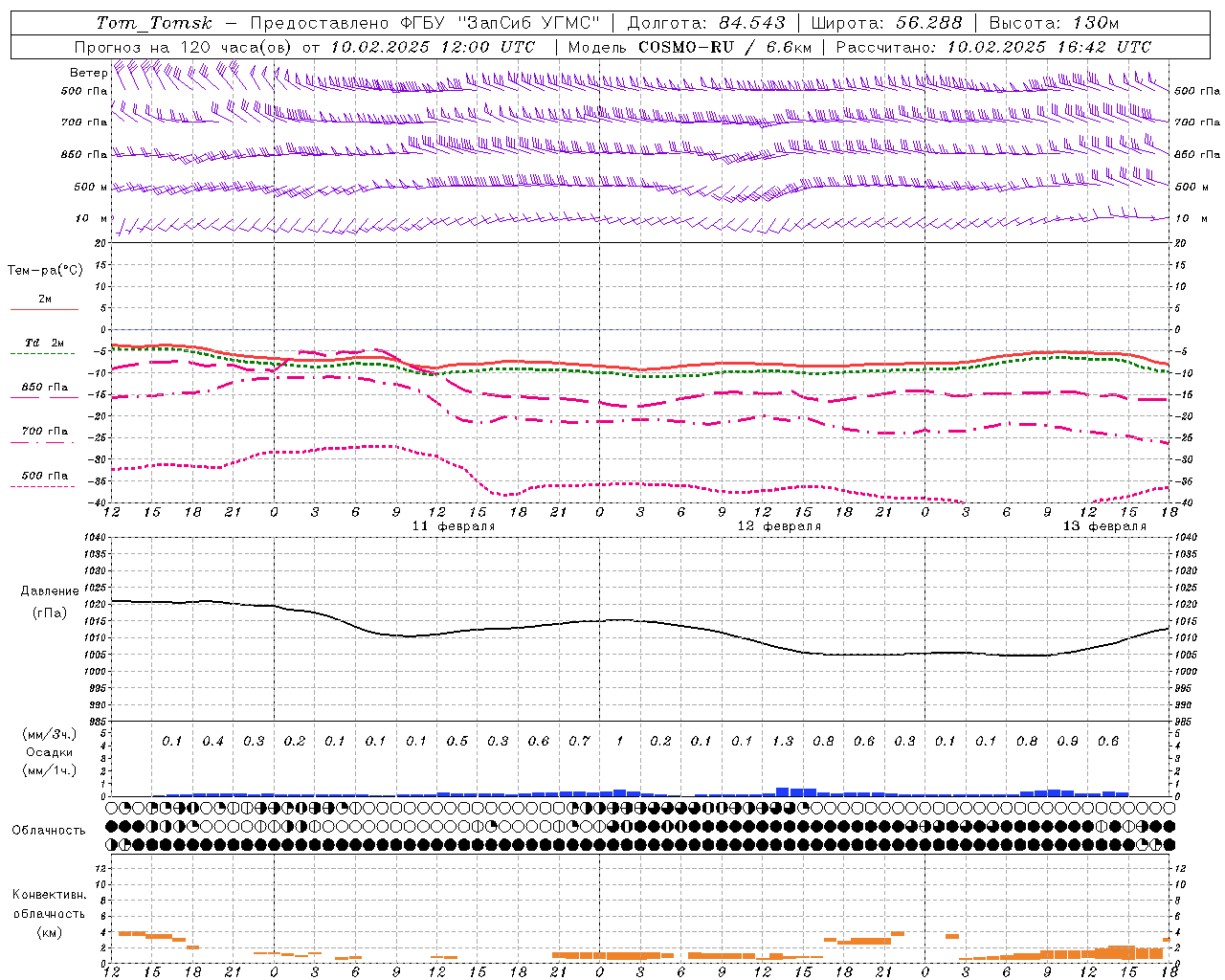Click the Td 2м dew point legend entry

click(x=45, y=343)
